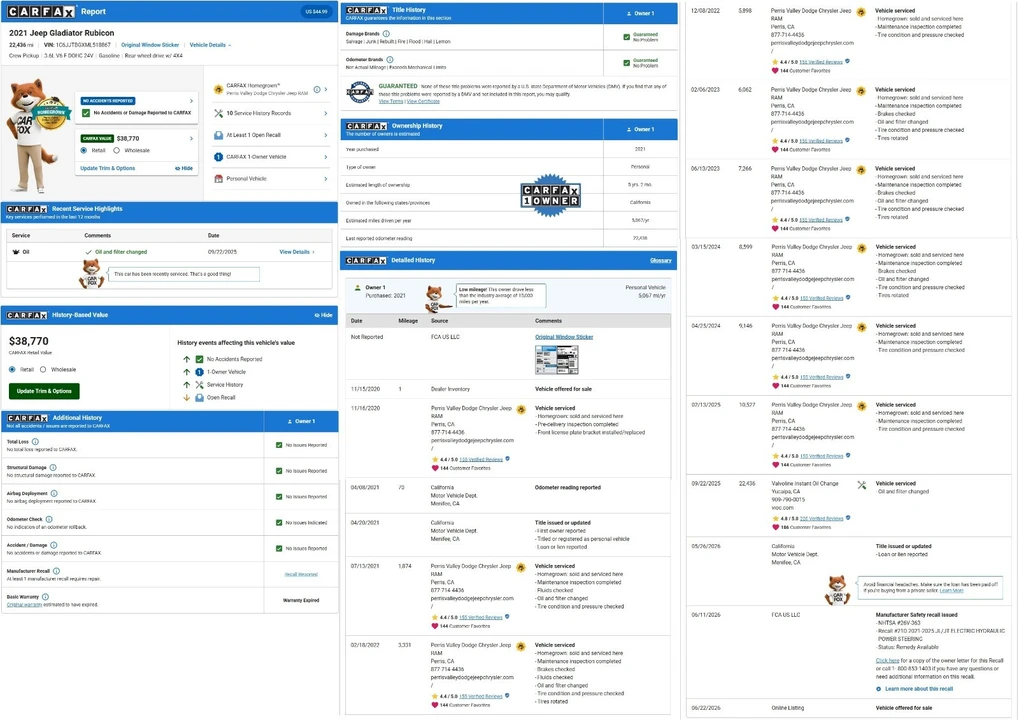1019x720 pixels.
Task: Open View Certificate link under Guaranteed
Action: pos(423,101)
